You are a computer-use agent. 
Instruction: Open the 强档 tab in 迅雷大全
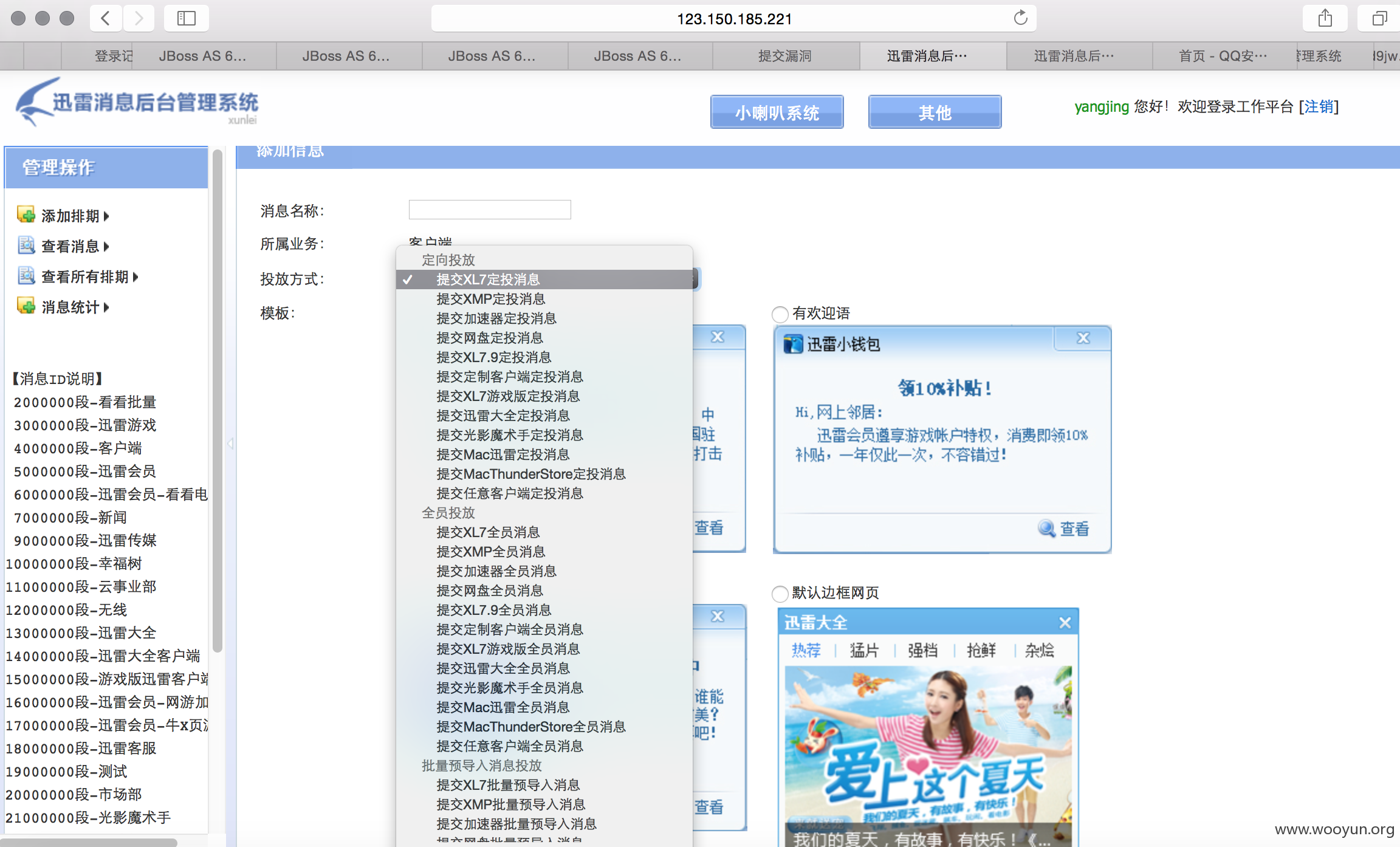tap(922, 650)
